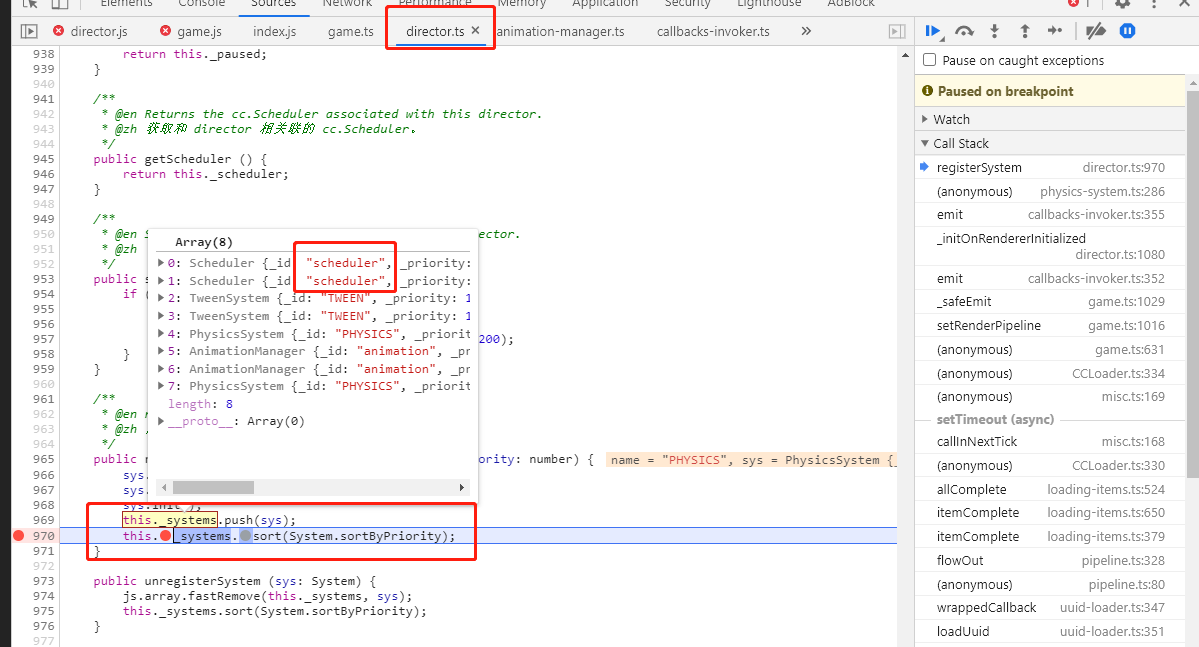
Task: Click the Step out of function arrow icon
Action: click(1025, 31)
